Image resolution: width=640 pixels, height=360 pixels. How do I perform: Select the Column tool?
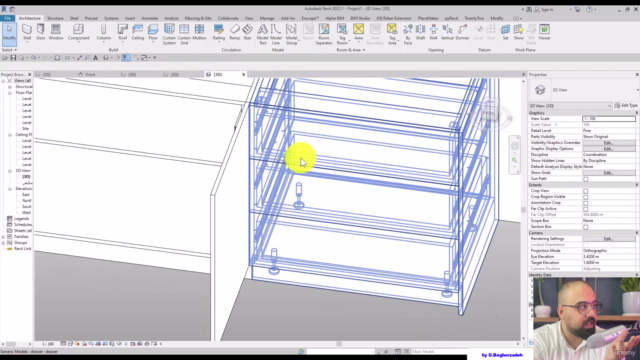click(104, 32)
